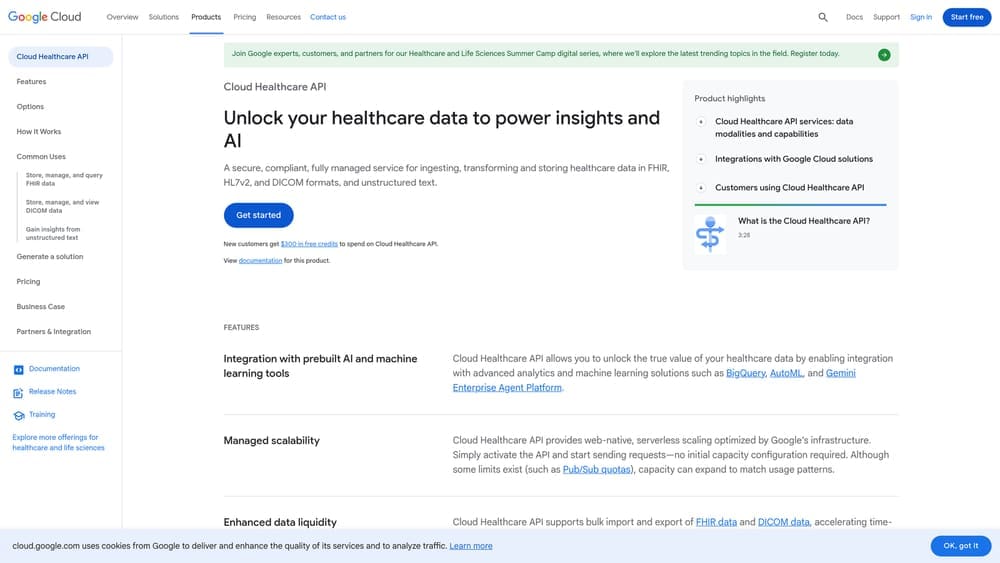
Task: Go to Common Uses in sidebar
Action: (41, 156)
